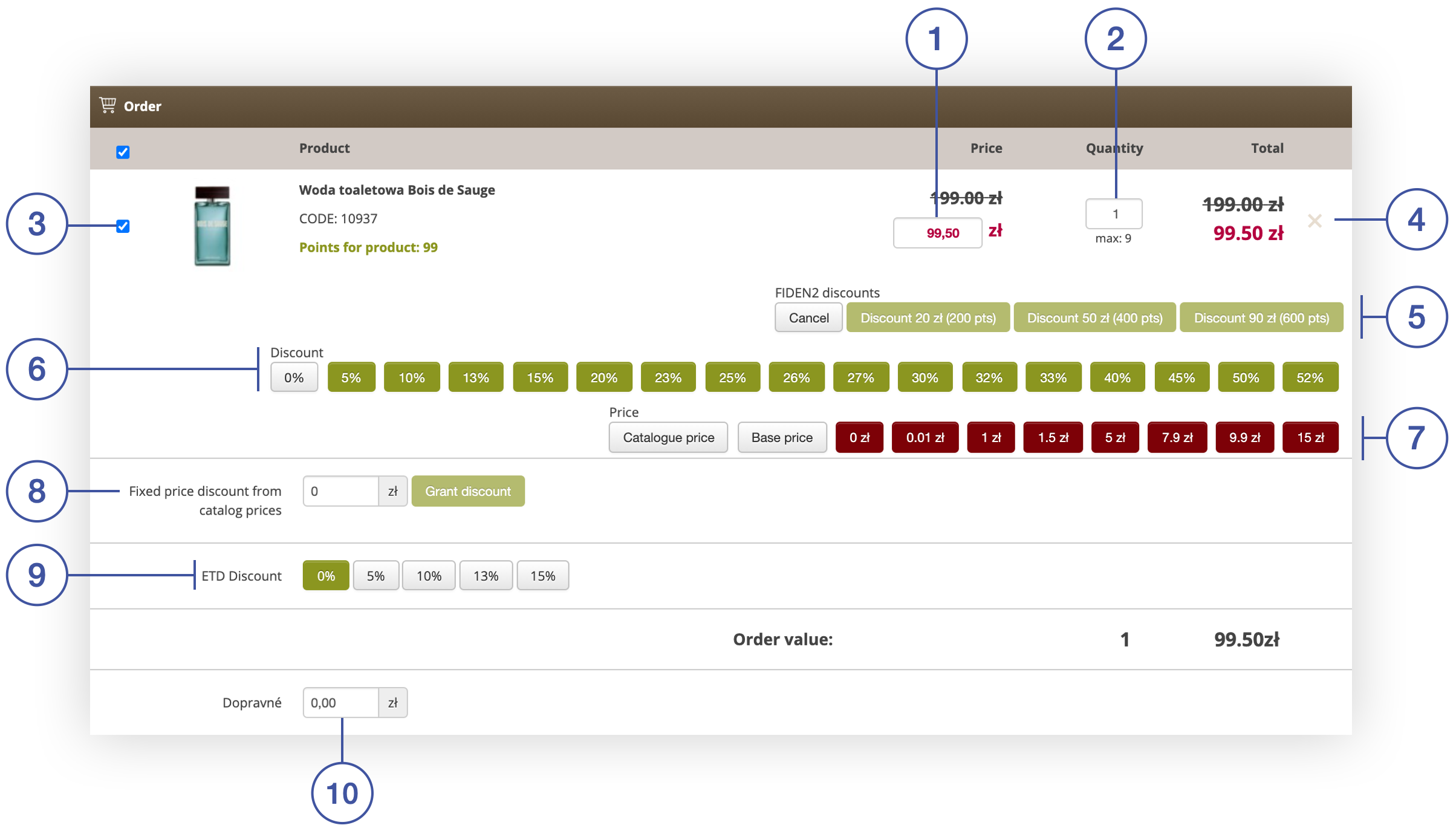The image size is (1456, 831).
Task: Click the product price input showing 99,50
Action: (x=937, y=233)
